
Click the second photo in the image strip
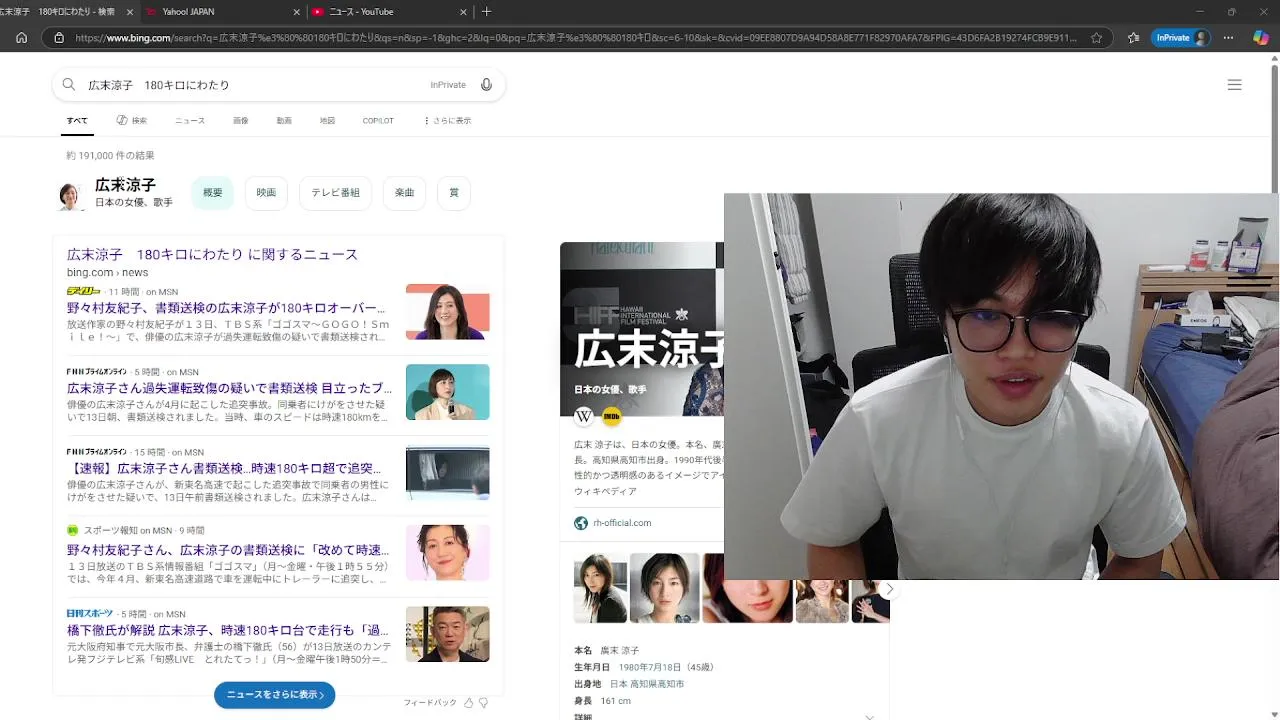[664, 588]
